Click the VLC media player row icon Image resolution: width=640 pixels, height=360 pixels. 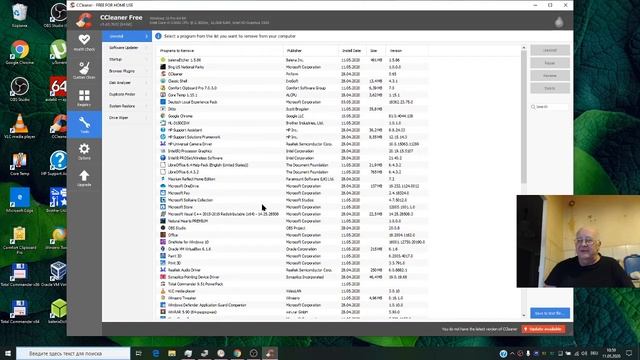(163, 291)
